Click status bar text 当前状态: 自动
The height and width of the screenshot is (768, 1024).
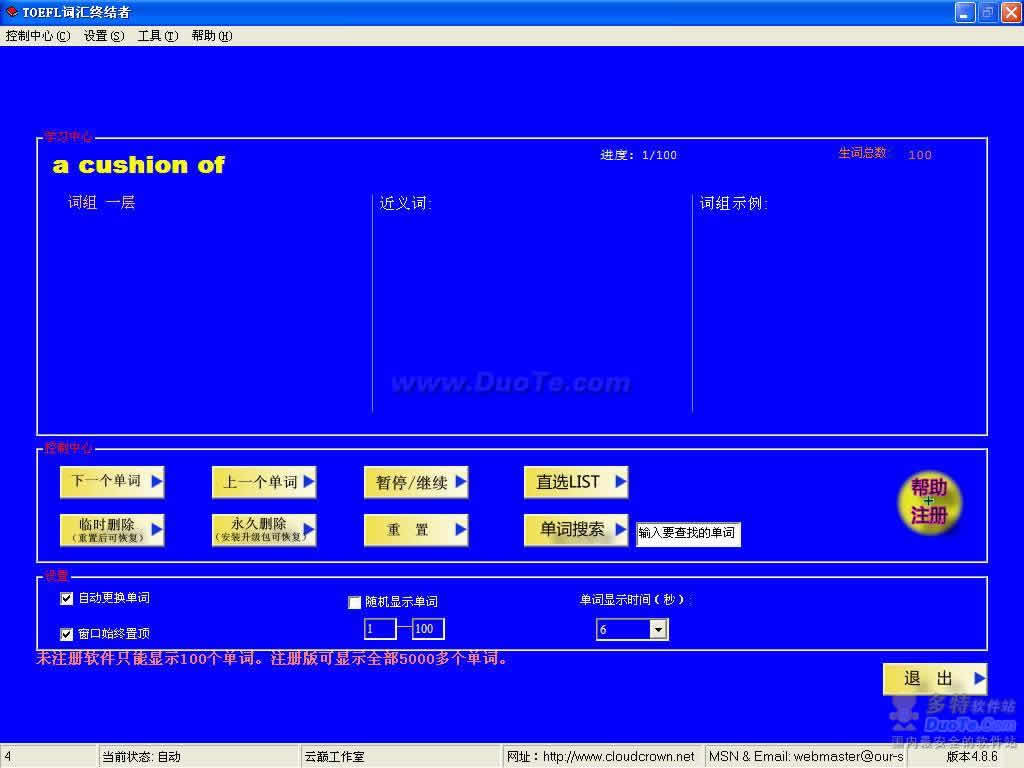(141, 756)
